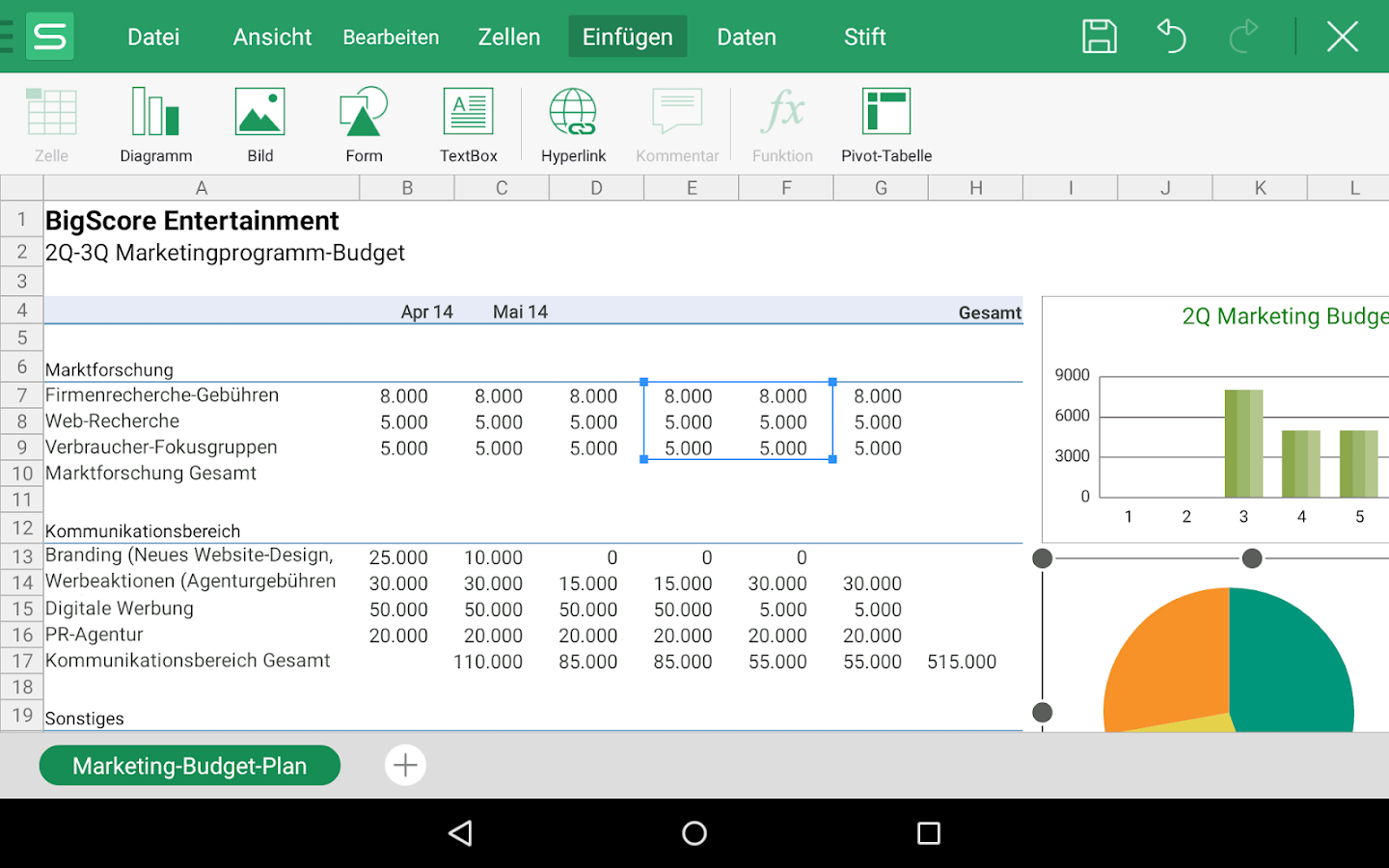Open the app logo menu
This screenshot has width=1389, height=868.
pos(49,37)
